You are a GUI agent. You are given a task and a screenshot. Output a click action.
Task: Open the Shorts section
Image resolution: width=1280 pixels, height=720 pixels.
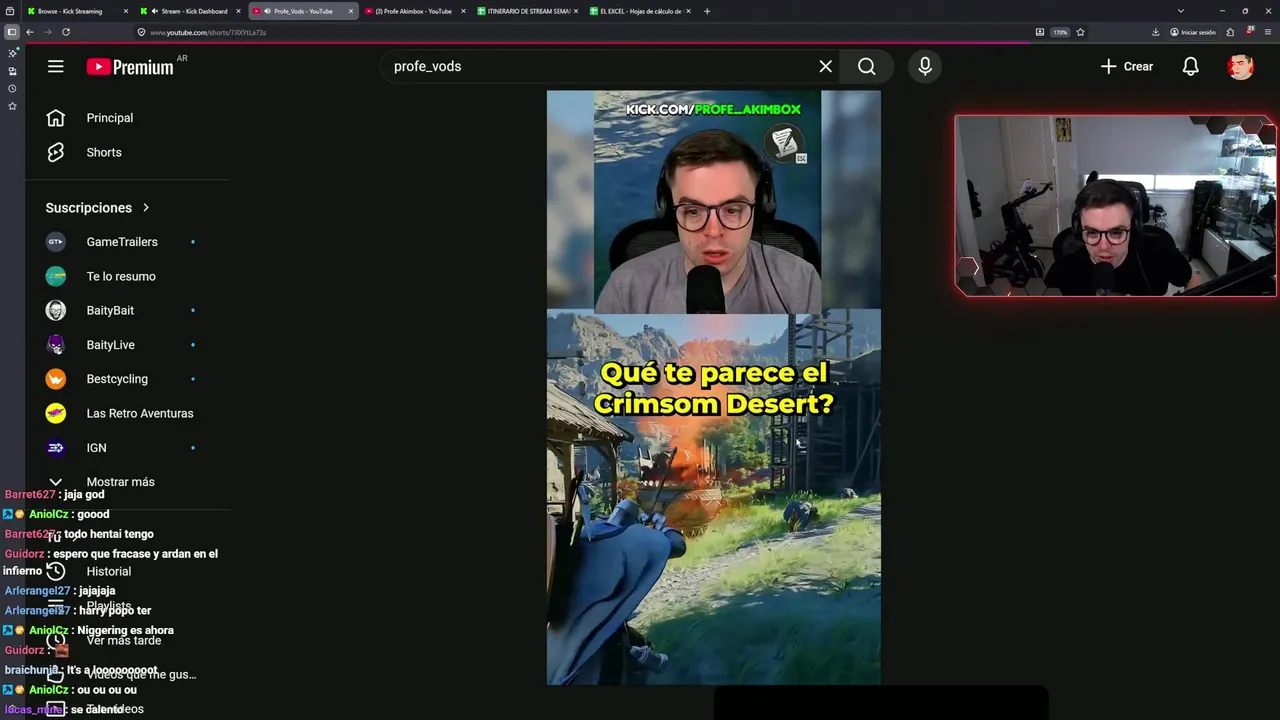point(104,152)
